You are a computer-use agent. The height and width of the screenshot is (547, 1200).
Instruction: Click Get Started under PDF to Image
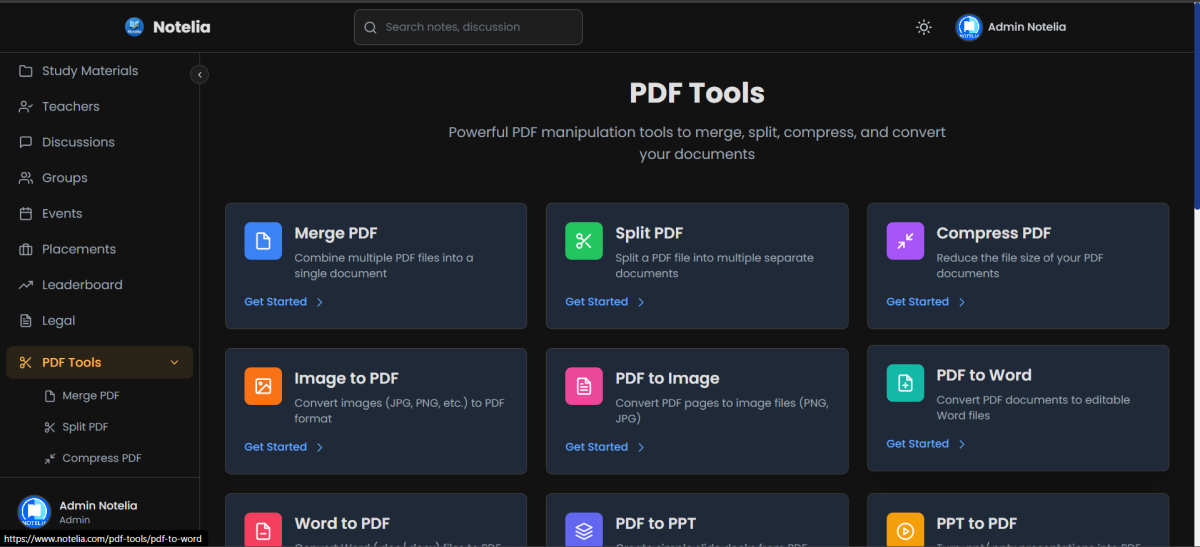click(596, 447)
